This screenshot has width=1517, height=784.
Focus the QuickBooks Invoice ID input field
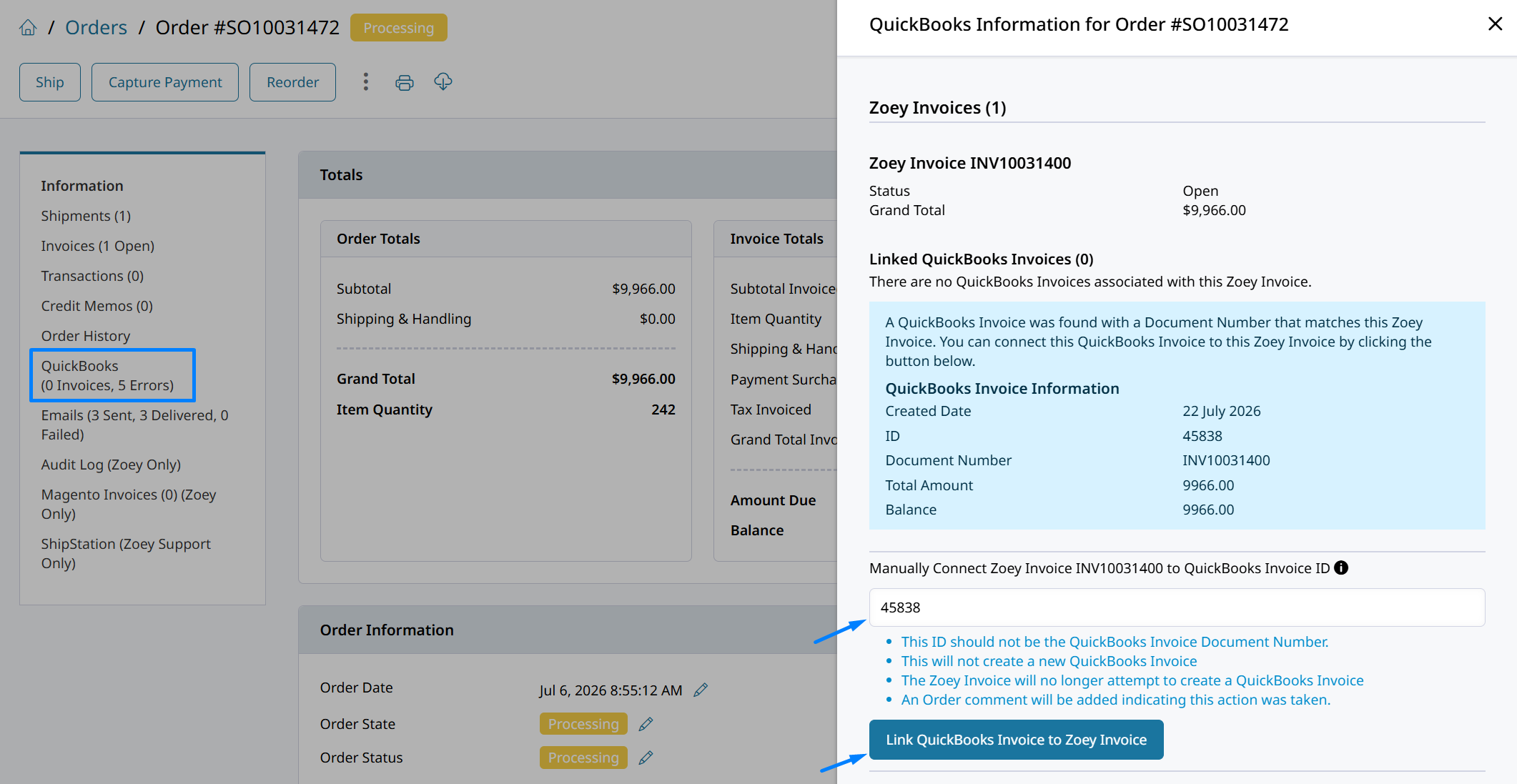[1177, 607]
